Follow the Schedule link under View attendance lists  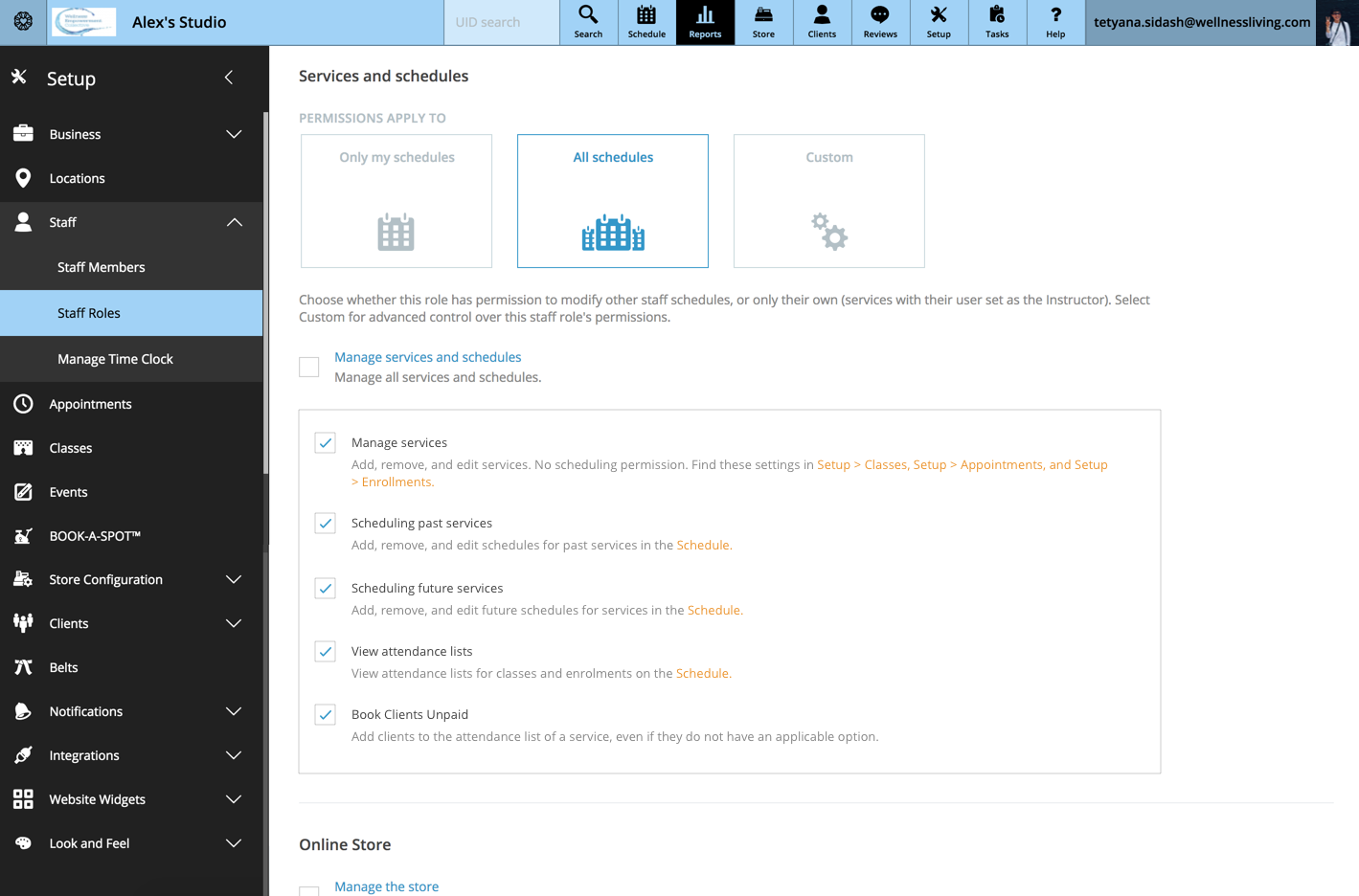(703, 673)
